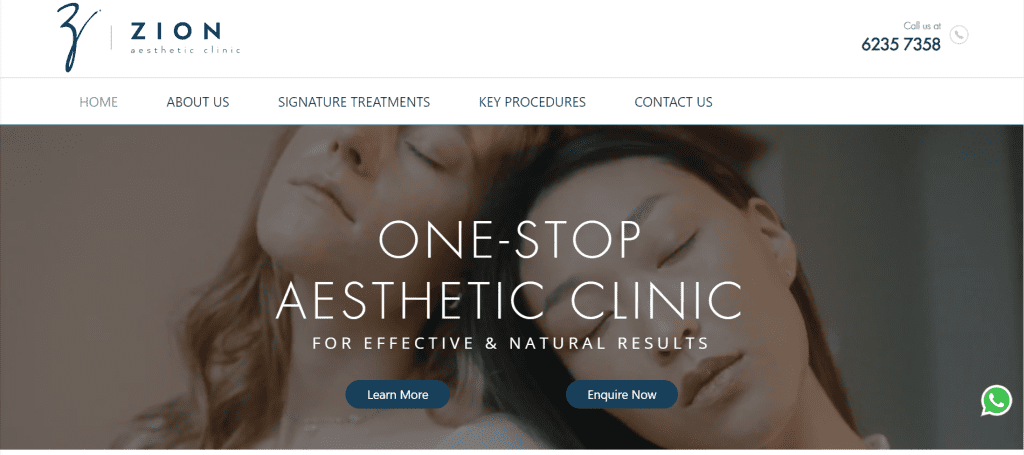Dial the 6235 7358 phone number link
This screenshot has width=1024, height=455.
pyautogui.click(x=901, y=44)
